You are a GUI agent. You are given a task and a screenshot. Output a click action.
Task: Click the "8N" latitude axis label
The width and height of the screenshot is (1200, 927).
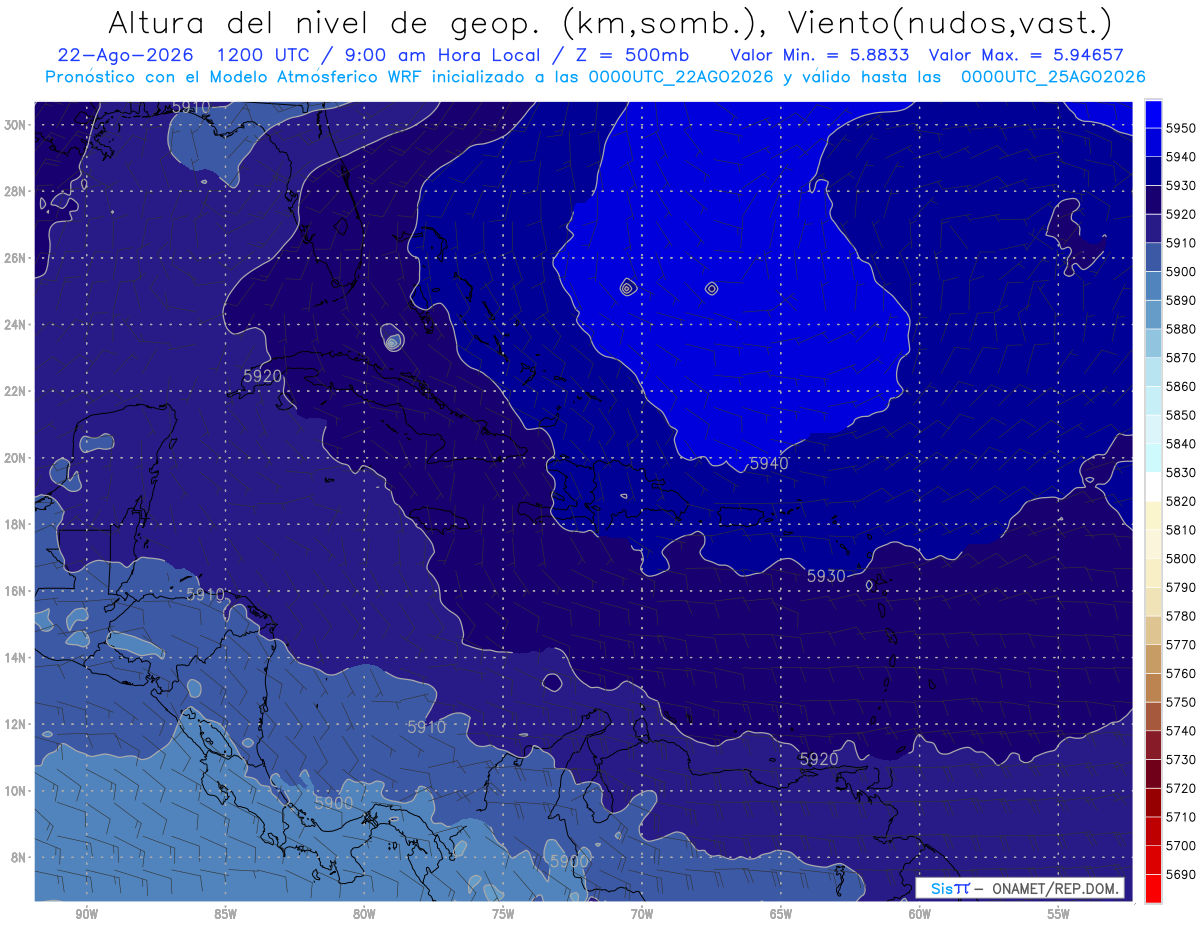click(18, 857)
